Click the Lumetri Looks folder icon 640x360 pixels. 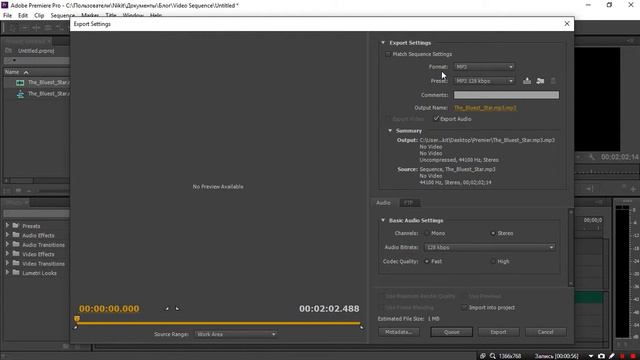(x=16, y=272)
